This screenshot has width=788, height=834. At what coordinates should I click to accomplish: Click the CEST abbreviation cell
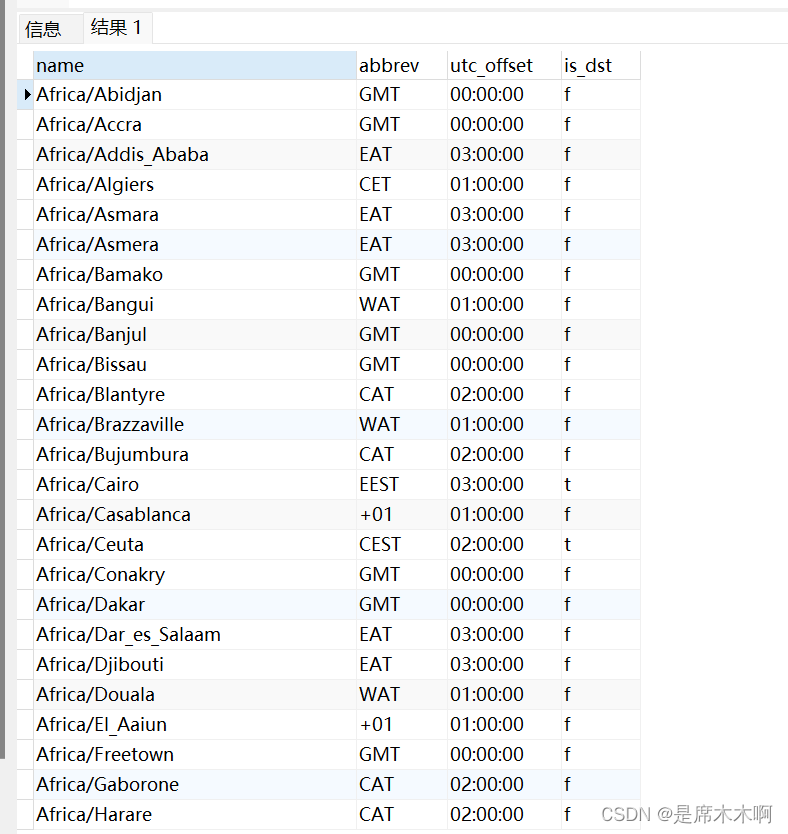(x=401, y=545)
